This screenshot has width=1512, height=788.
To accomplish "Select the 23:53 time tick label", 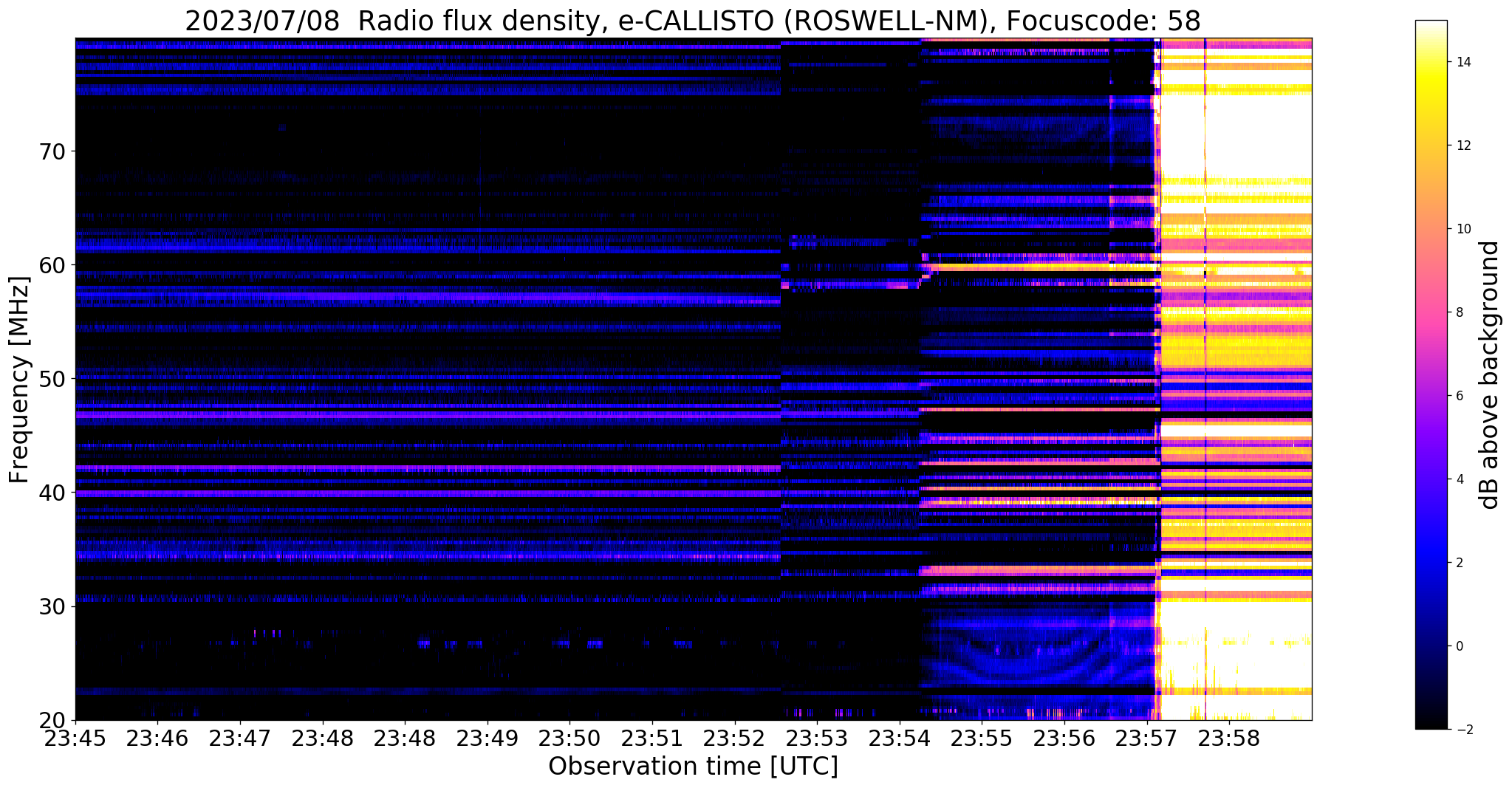I will point(817,738).
